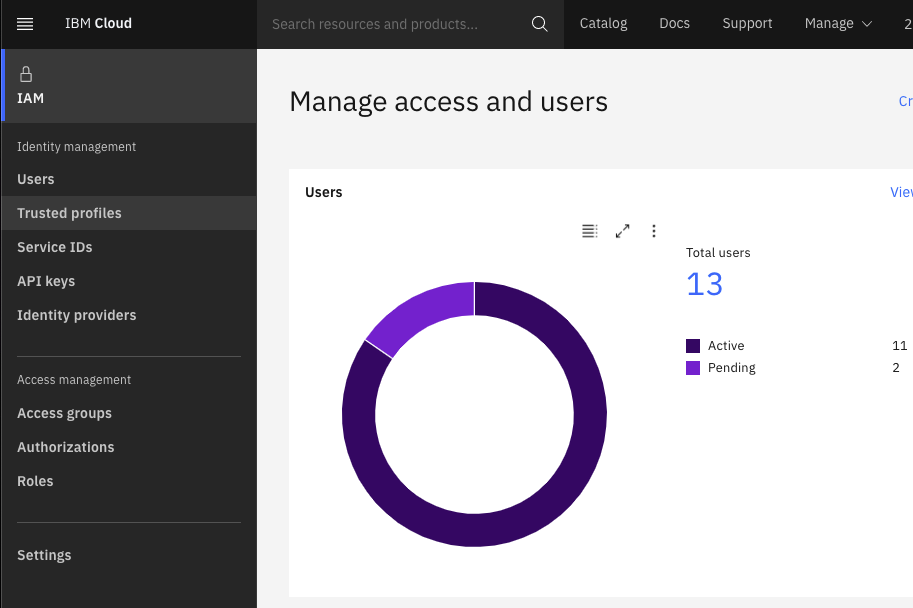Open the Docs menu item
The image size is (913, 608).
[674, 24]
